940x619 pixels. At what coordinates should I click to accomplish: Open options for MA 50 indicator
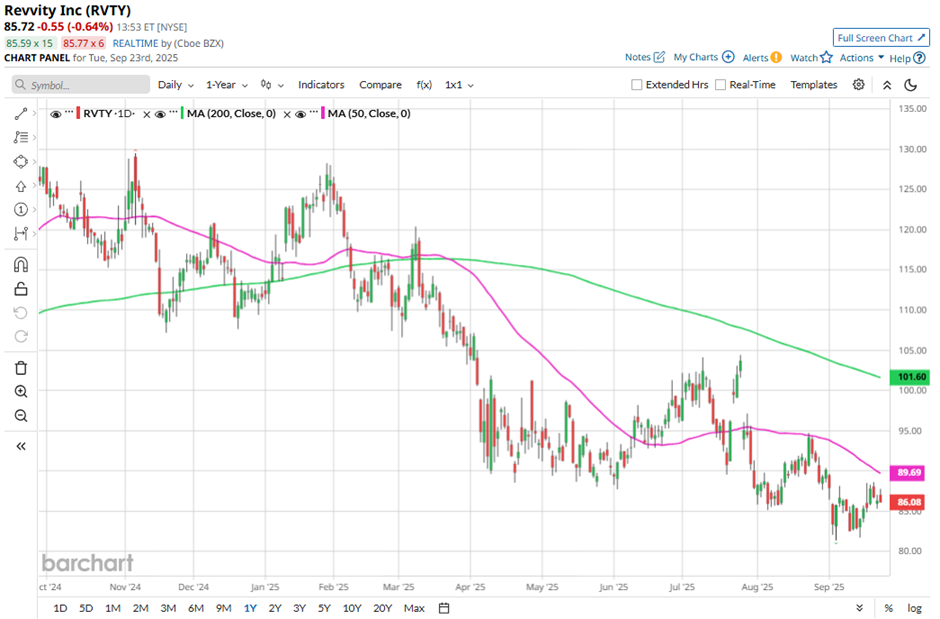(x=315, y=112)
